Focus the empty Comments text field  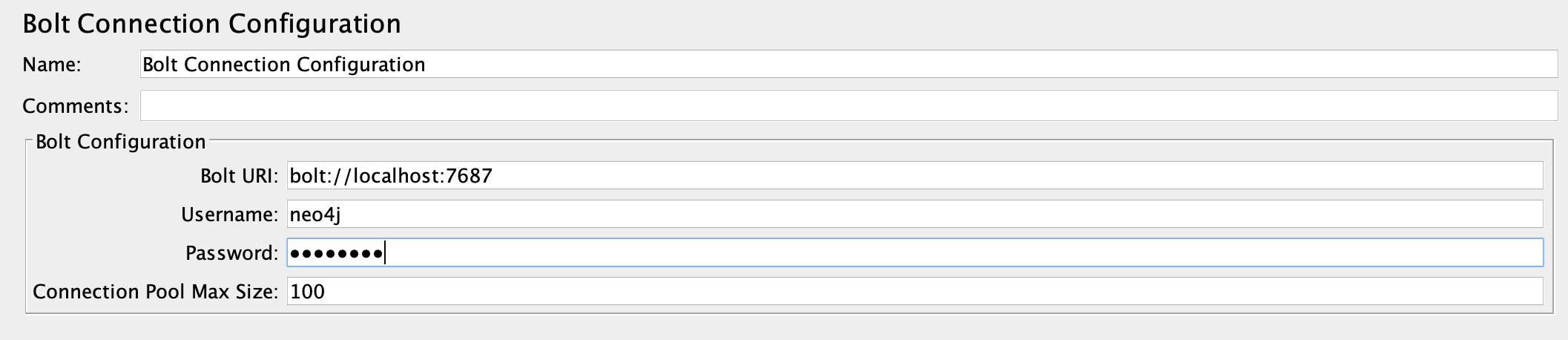point(849,106)
